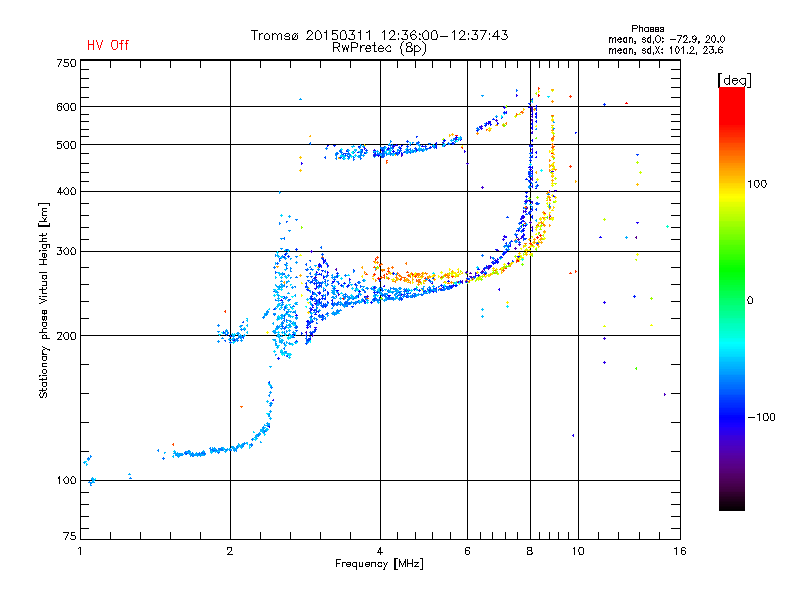Click the x-axis tick label '2'

pos(230,551)
